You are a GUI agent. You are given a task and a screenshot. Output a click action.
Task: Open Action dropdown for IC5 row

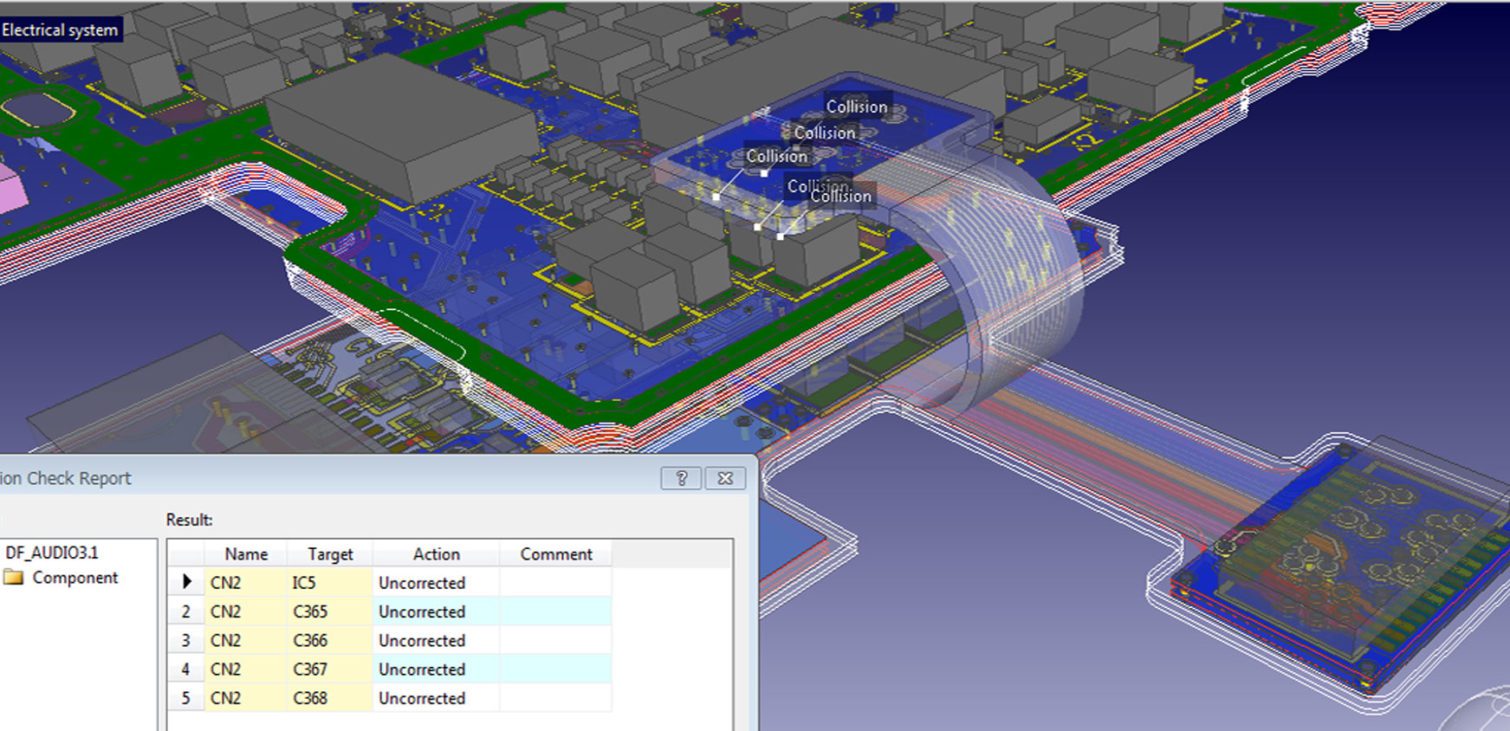tap(436, 582)
